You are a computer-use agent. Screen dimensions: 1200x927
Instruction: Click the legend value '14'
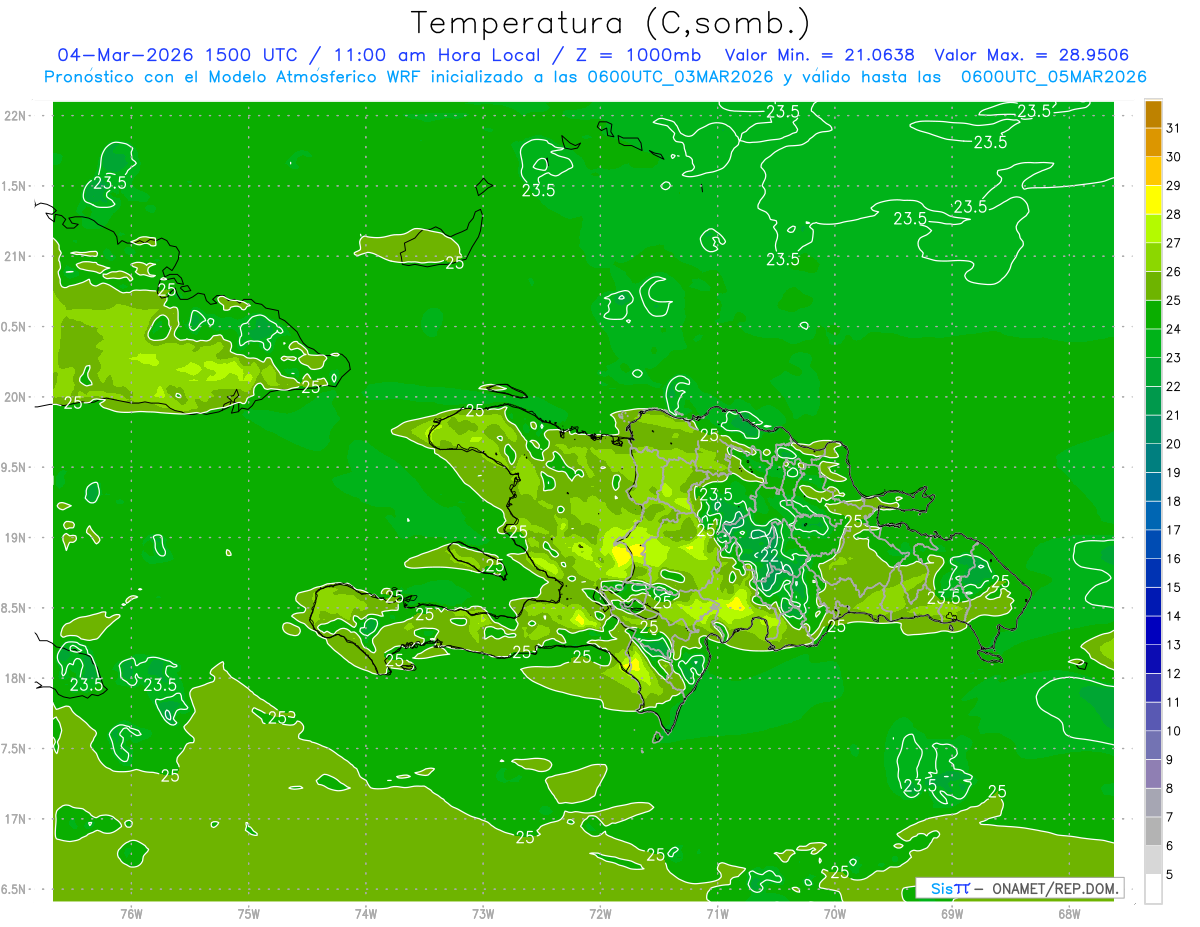[1173, 616]
